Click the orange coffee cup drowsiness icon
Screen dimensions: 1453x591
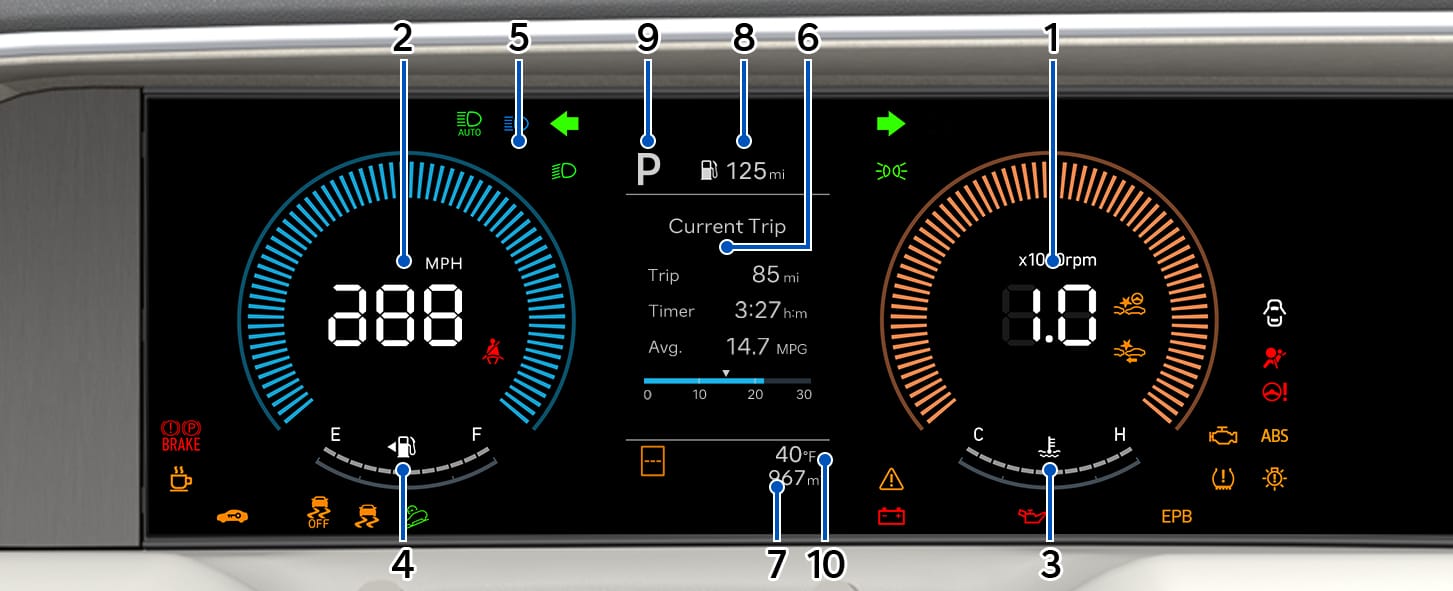click(x=180, y=478)
